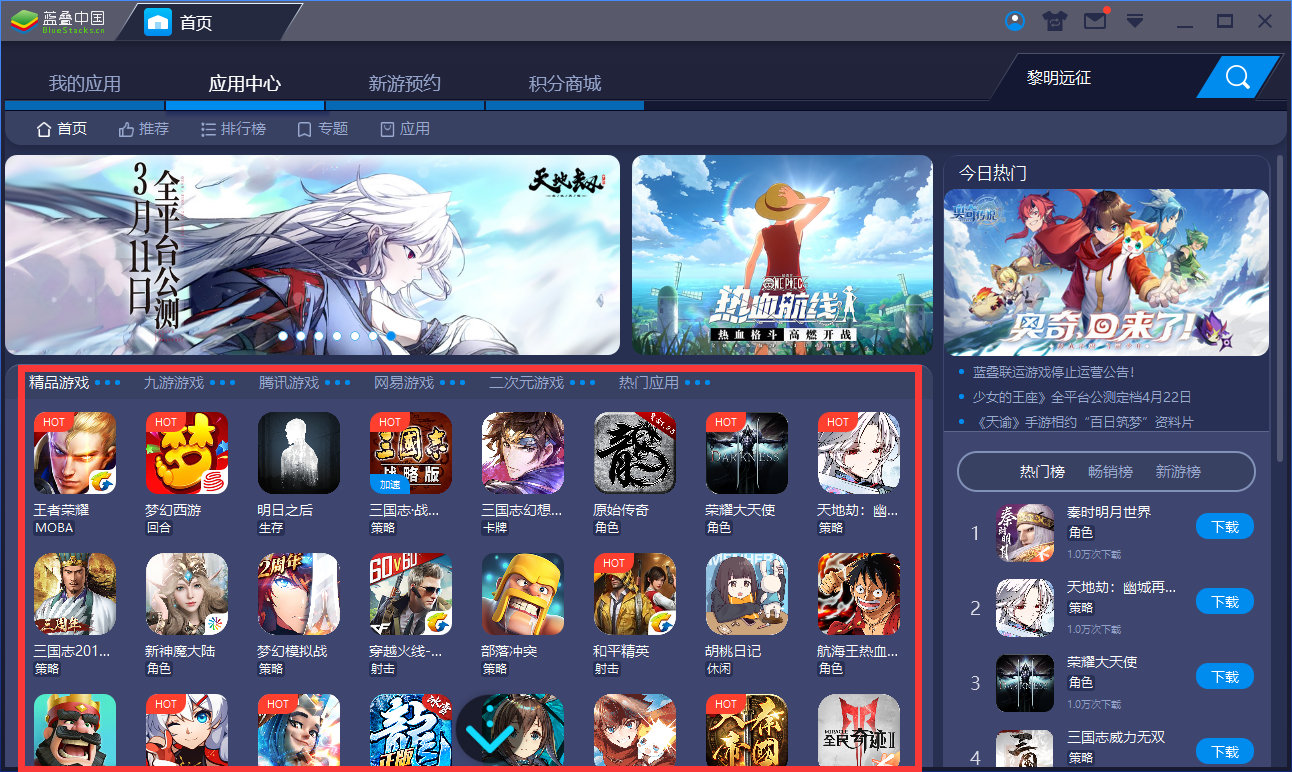
Task: Open the 穿越火线 shooter game icon
Action: click(411, 594)
